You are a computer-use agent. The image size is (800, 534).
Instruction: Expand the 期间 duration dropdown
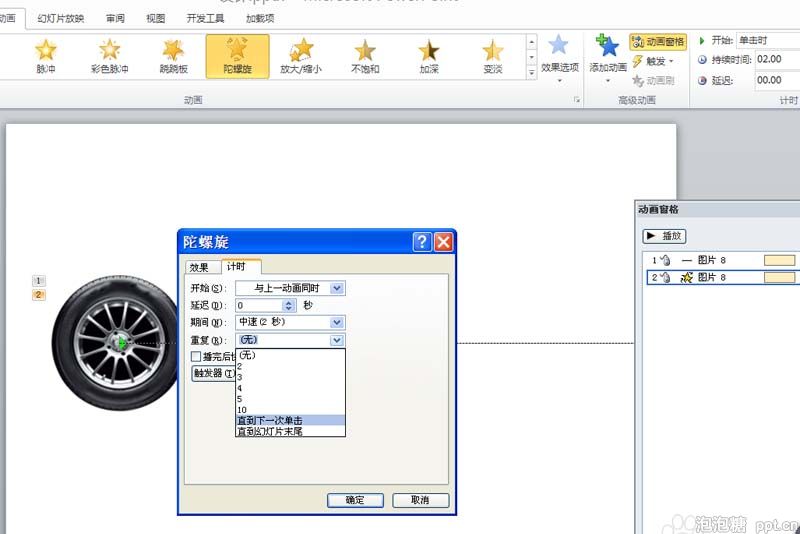pos(337,322)
